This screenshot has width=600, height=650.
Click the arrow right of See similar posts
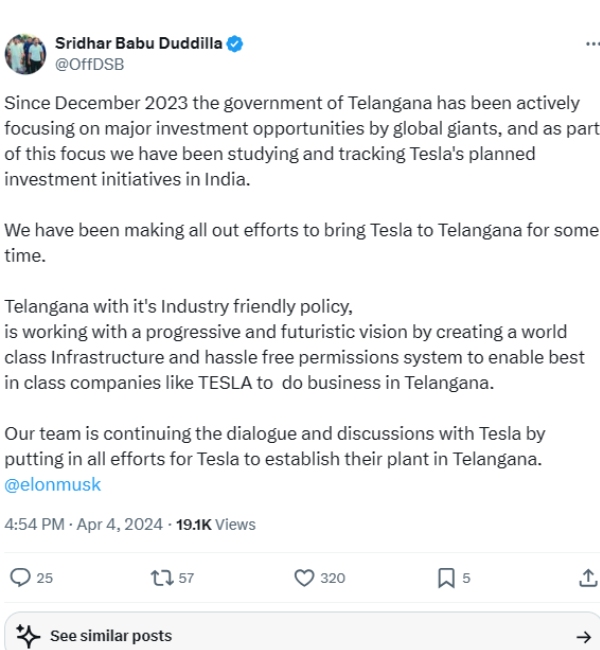click(x=584, y=636)
